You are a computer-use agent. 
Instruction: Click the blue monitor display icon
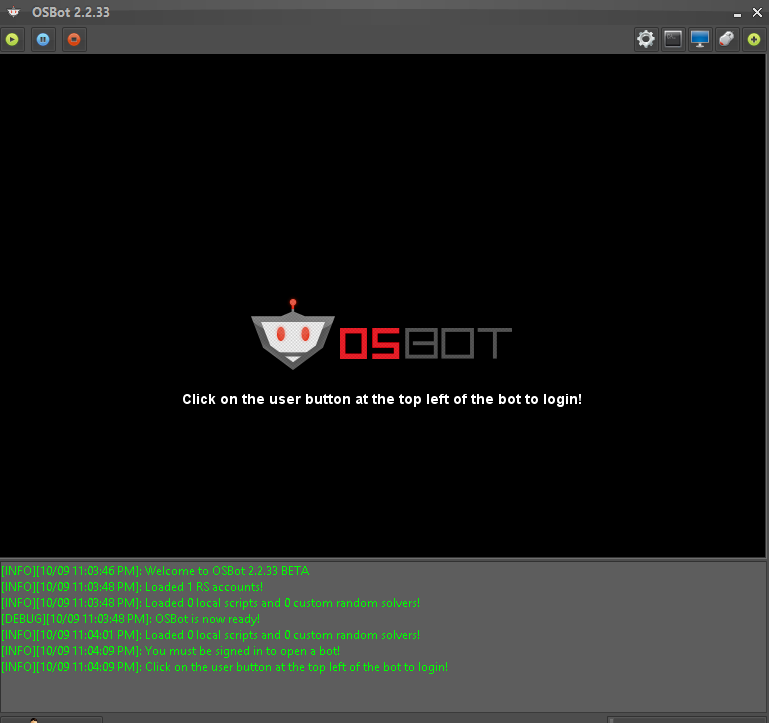pos(699,39)
